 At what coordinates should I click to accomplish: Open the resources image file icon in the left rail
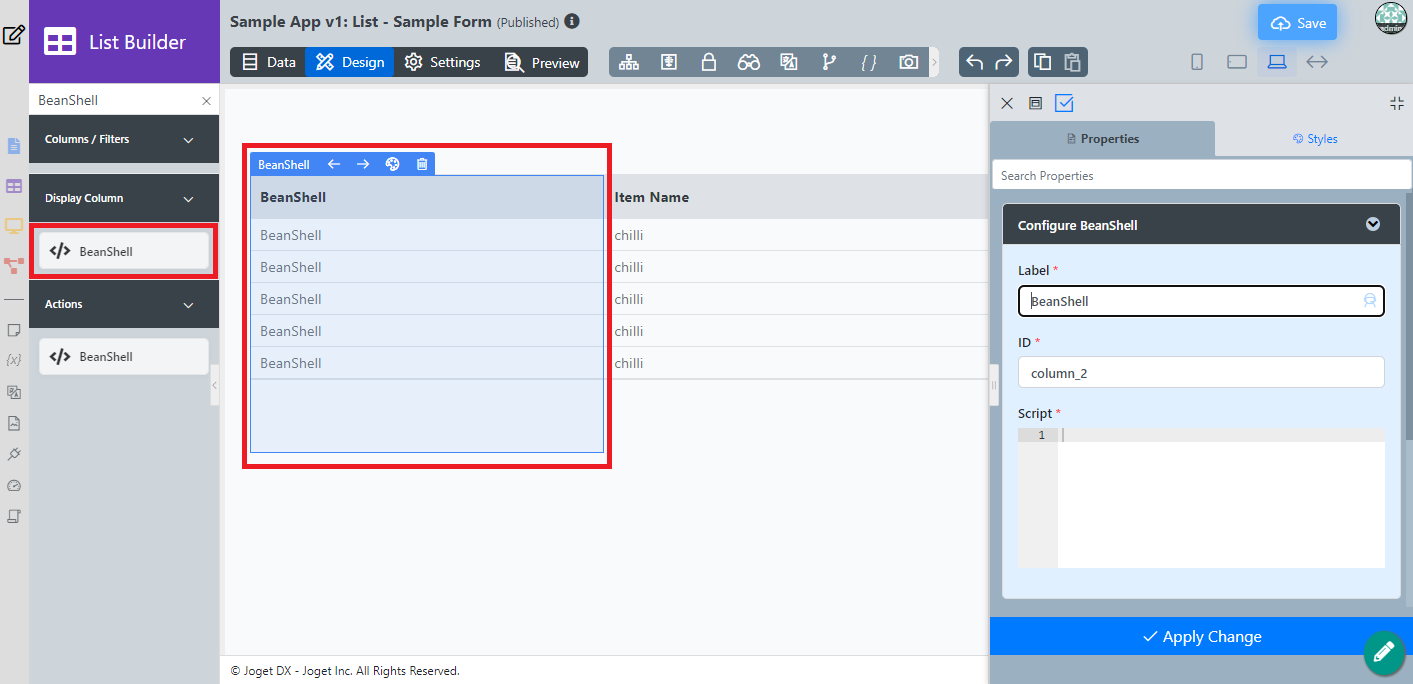click(x=14, y=423)
